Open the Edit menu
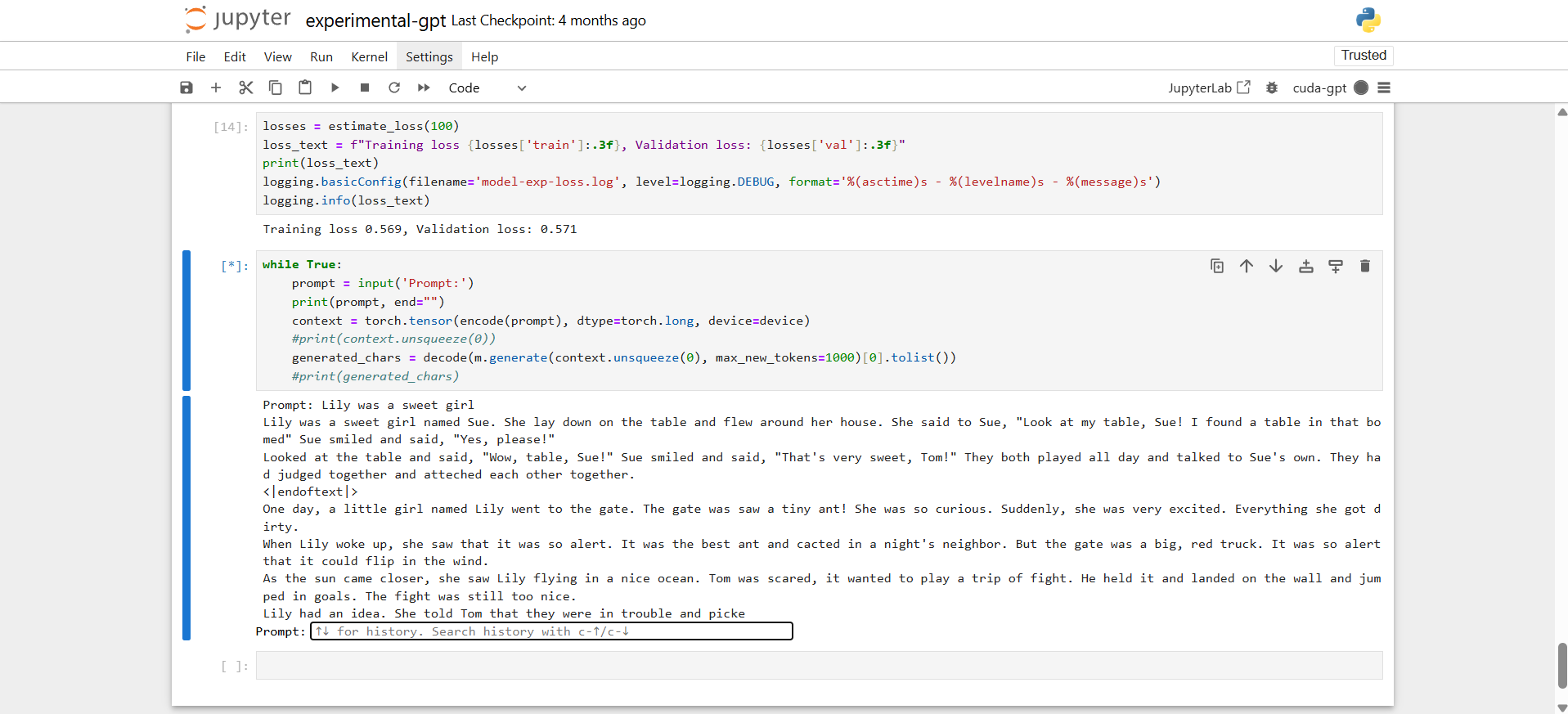The height and width of the screenshot is (714, 1568). click(235, 56)
